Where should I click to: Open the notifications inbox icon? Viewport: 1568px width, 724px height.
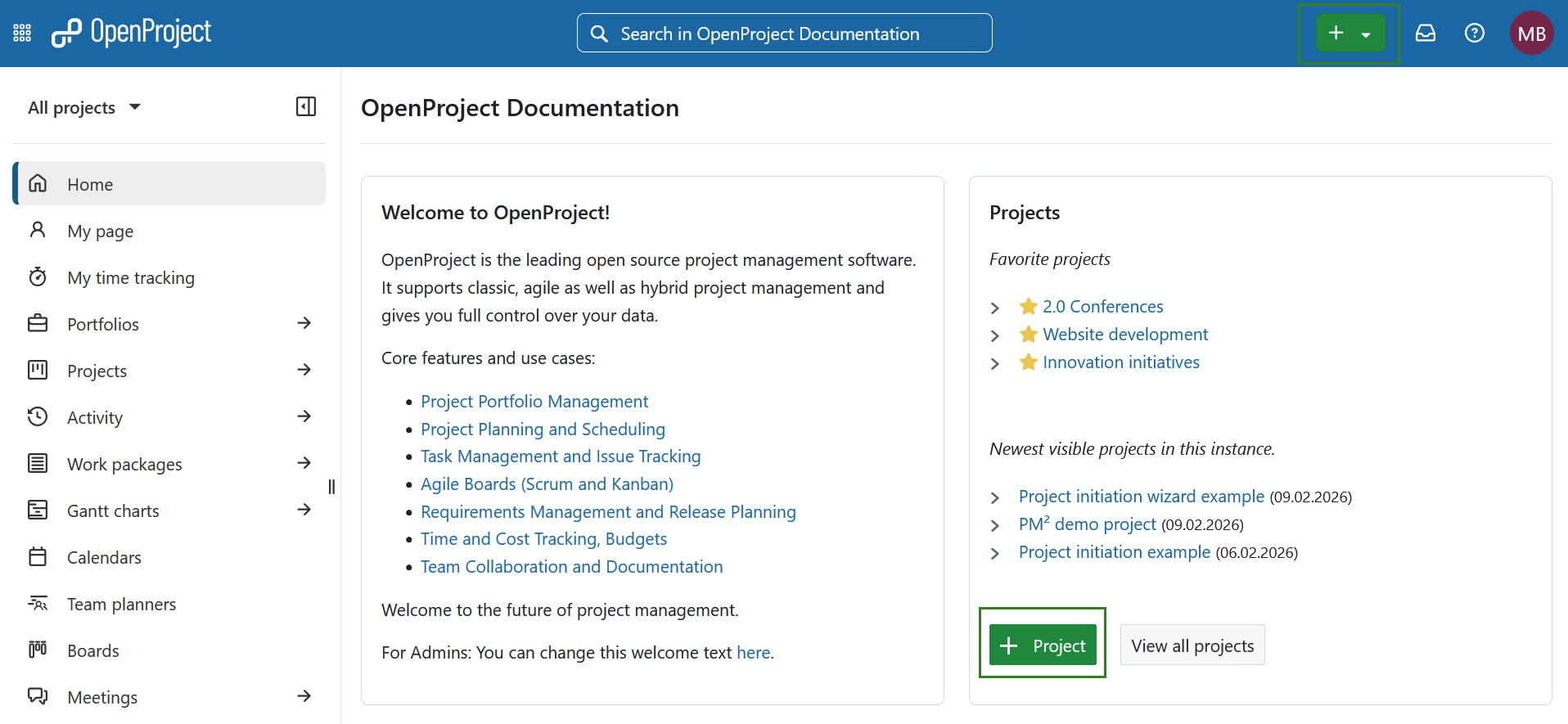(x=1426, y=33)
